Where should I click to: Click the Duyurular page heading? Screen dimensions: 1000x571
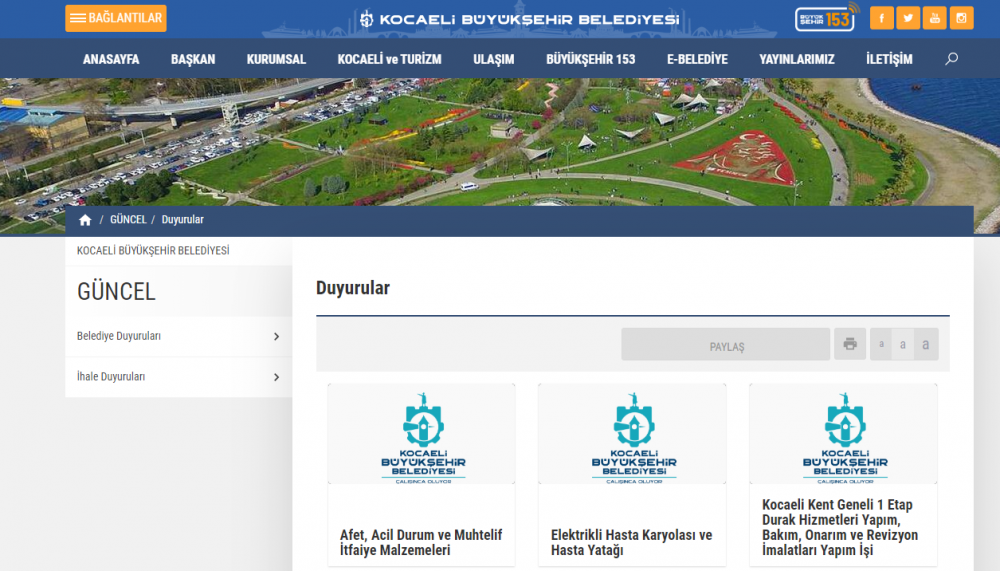coord(353,288)
